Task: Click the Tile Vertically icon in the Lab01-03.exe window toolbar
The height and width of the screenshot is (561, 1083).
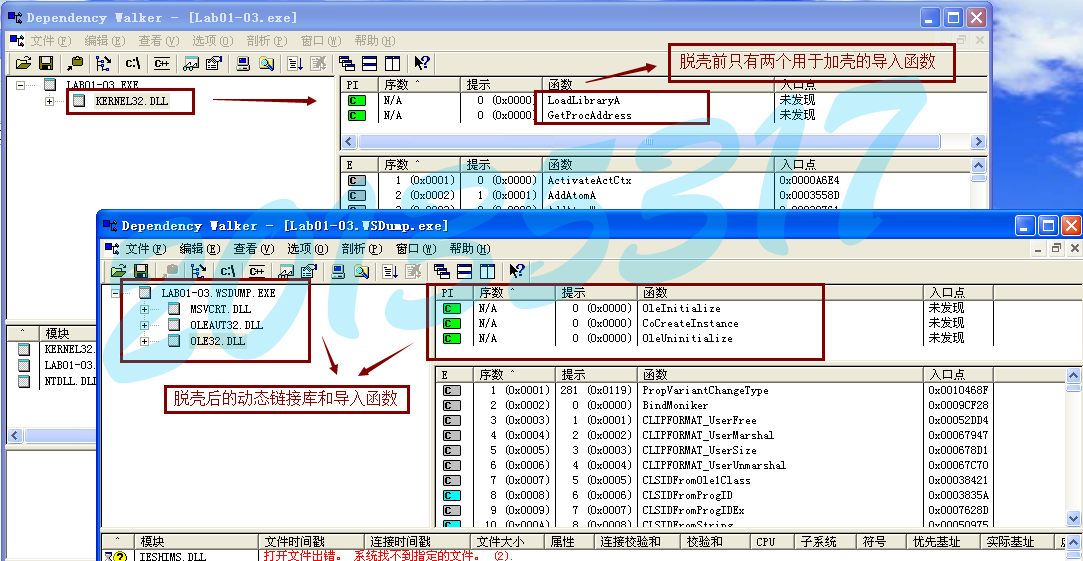Action: coord(391,63)
